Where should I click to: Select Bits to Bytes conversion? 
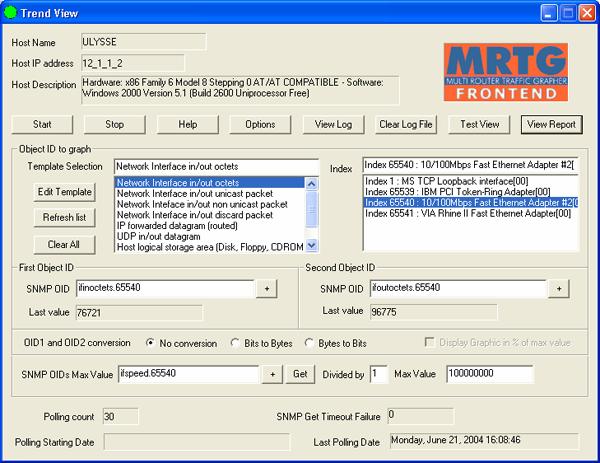[235, 342]
